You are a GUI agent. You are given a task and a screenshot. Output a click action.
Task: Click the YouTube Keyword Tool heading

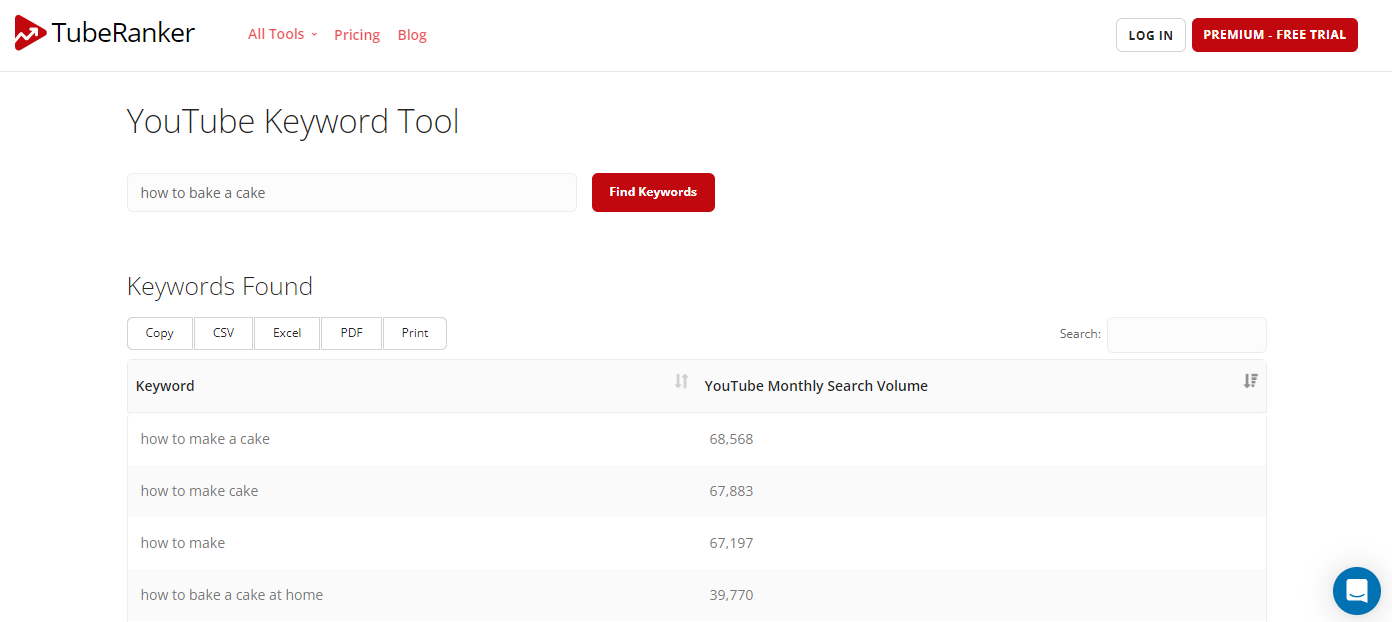click(x=293, y=122)
